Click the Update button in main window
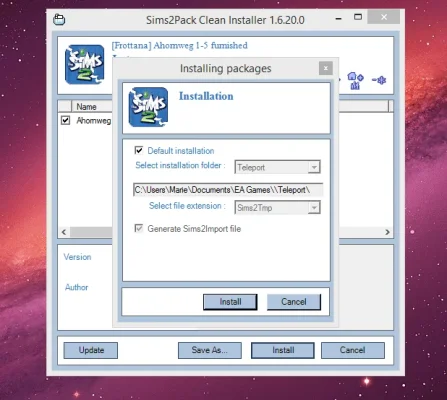Viewport: 447px width, 400px height. pos(91,350)
